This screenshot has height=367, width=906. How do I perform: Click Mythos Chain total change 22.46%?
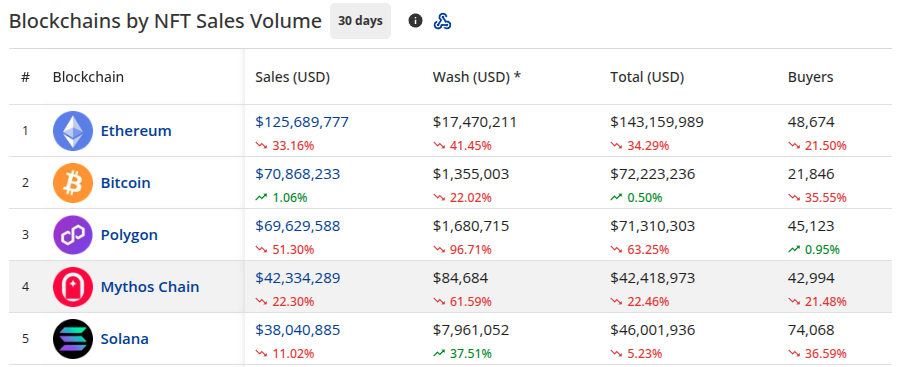(x=640, y=302)
